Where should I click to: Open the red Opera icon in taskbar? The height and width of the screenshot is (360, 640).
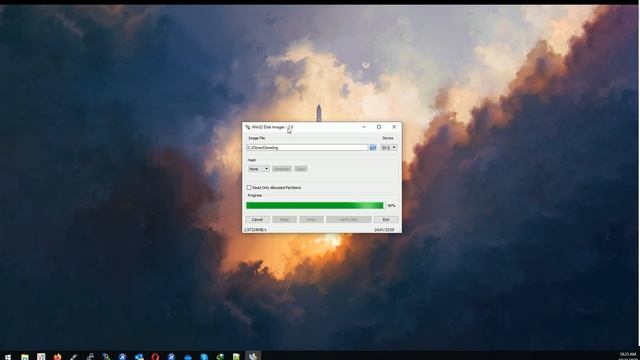click(x=155, y=357)
